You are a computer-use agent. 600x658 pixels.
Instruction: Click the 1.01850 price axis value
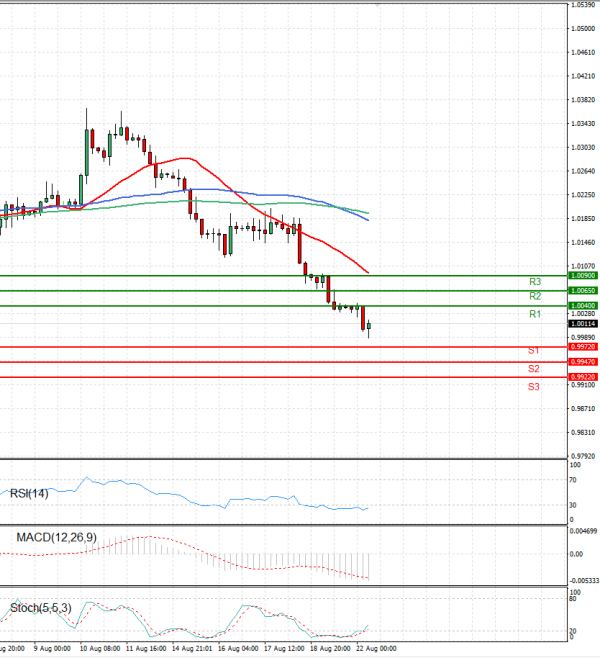(583, 219)
